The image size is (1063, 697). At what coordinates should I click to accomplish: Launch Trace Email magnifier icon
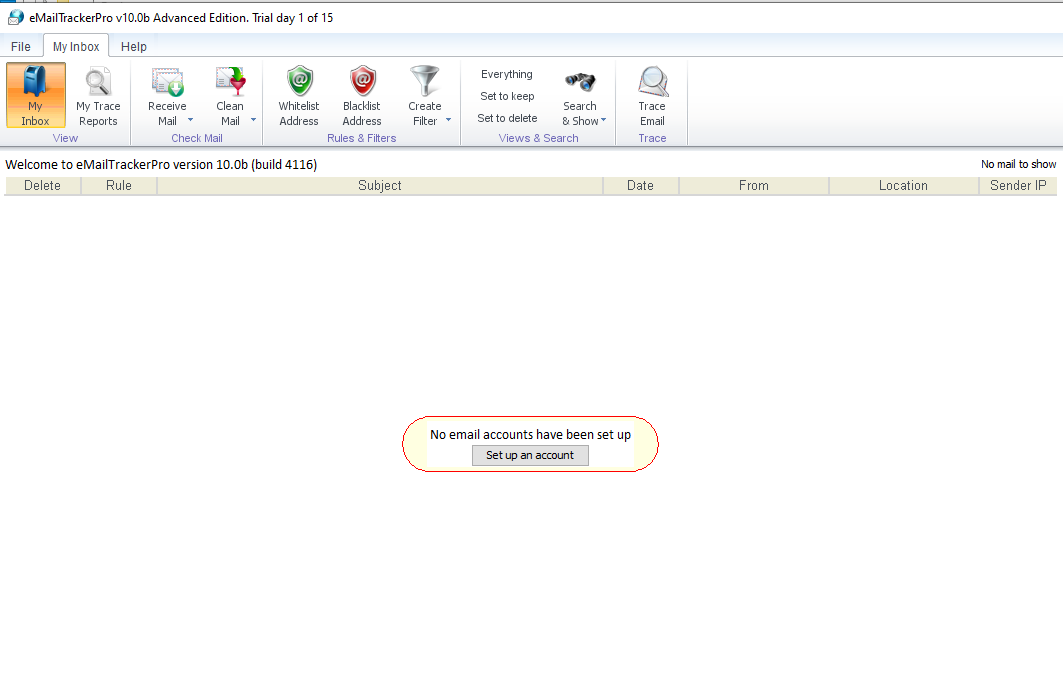(652, 81)
